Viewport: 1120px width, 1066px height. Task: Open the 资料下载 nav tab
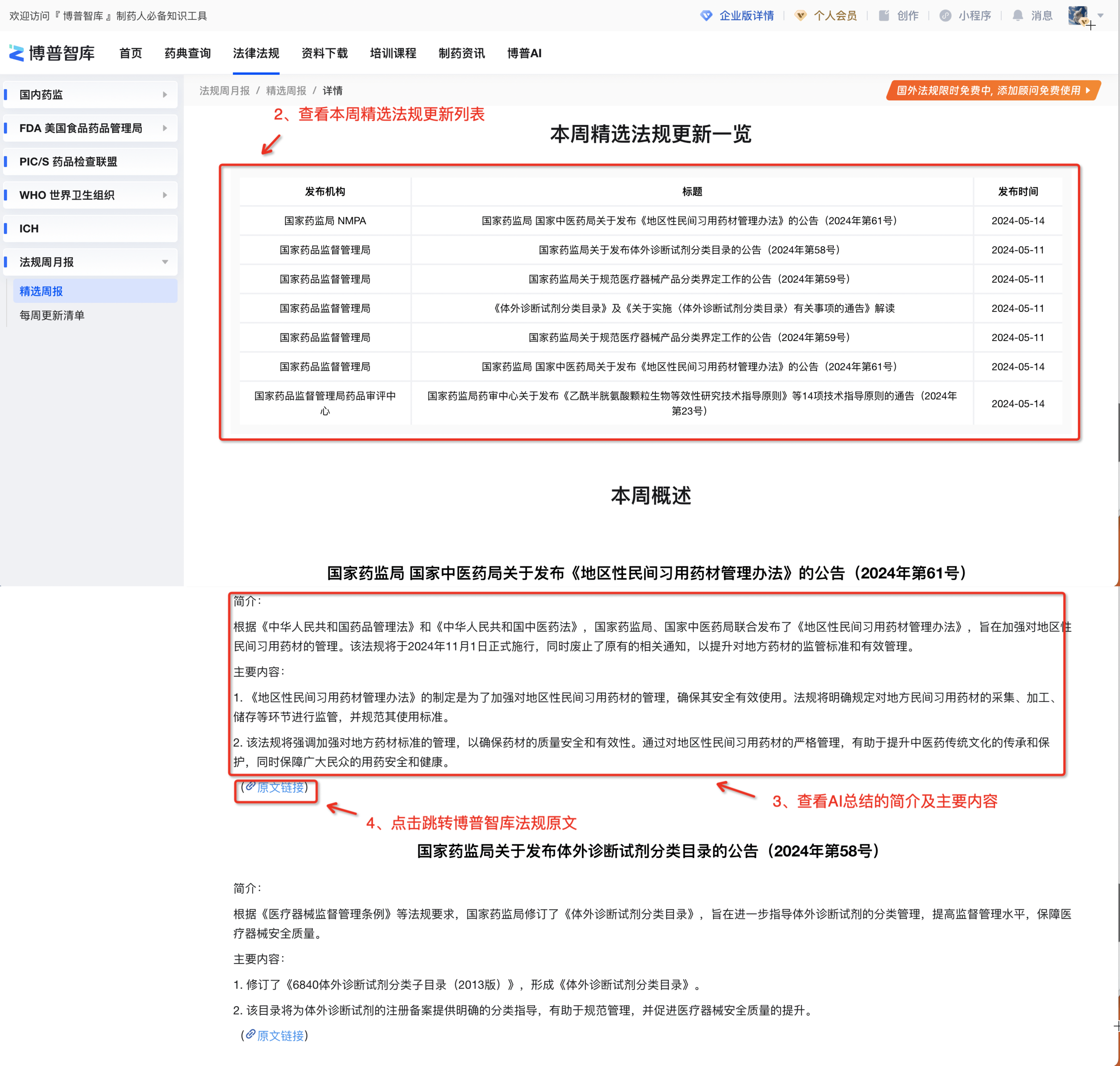coord(325,53)
